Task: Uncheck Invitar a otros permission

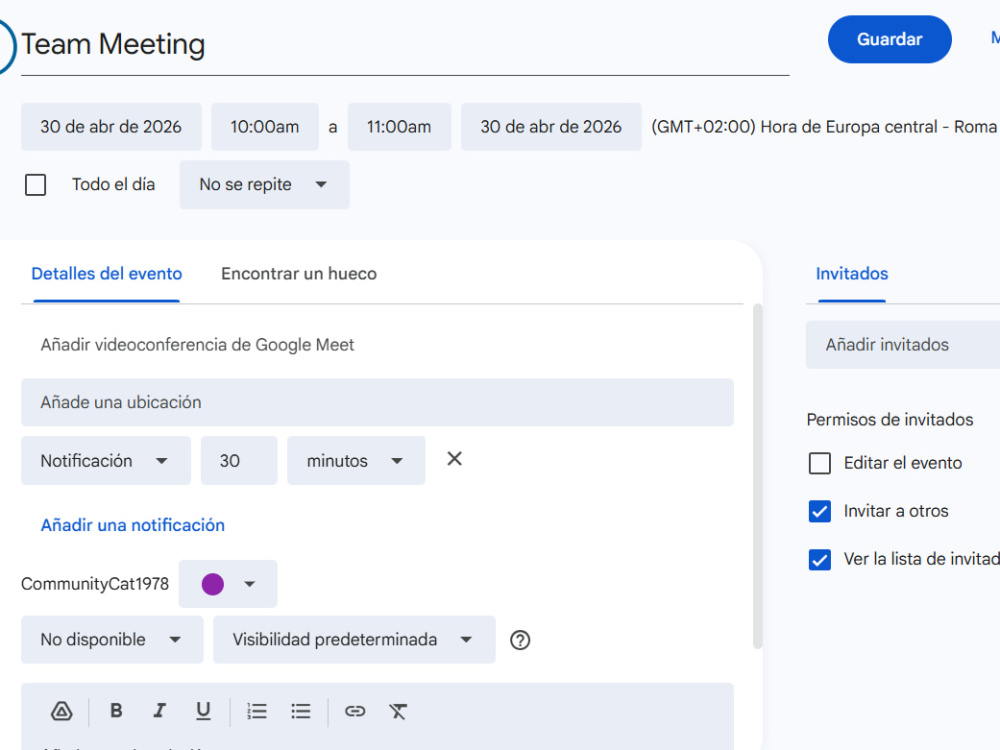Action: click(820, 511)
